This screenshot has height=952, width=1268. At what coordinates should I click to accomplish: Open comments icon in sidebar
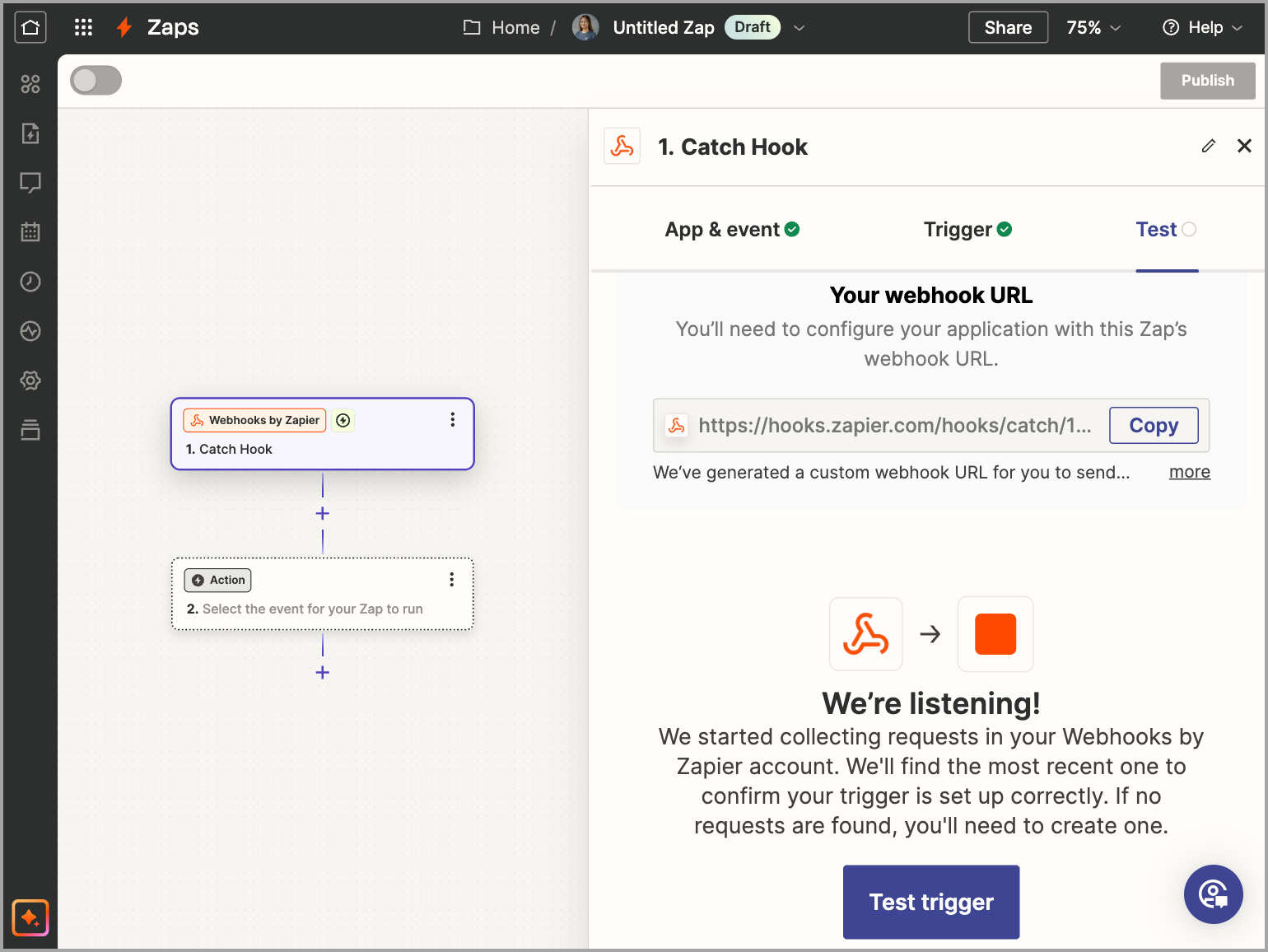tap(30, 183)
